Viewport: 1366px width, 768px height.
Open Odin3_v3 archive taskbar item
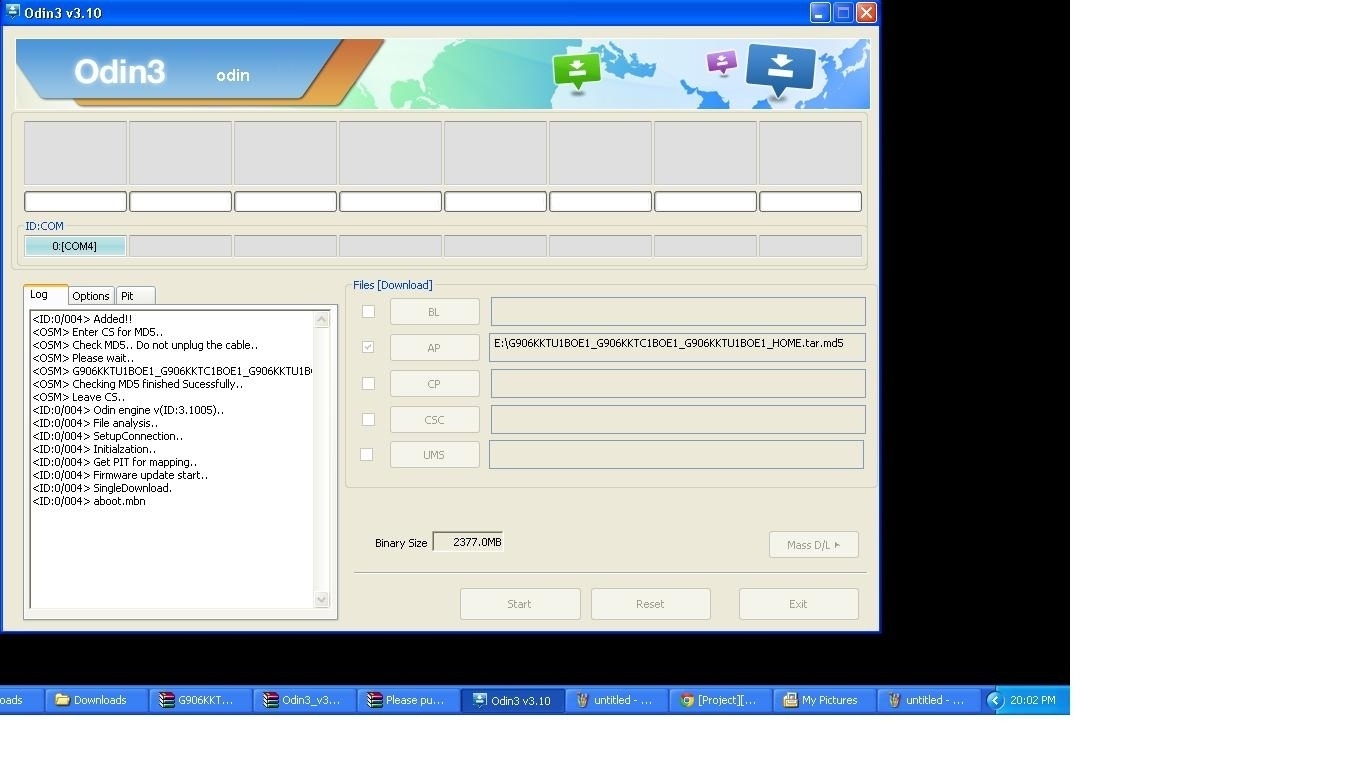(x=304, y=700)
